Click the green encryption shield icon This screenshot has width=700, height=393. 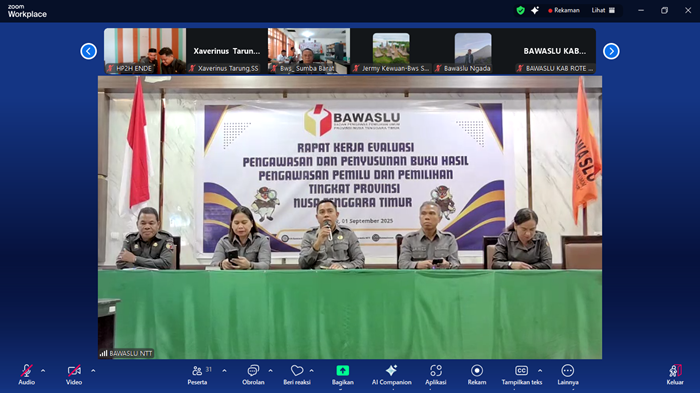coord(521,10)
